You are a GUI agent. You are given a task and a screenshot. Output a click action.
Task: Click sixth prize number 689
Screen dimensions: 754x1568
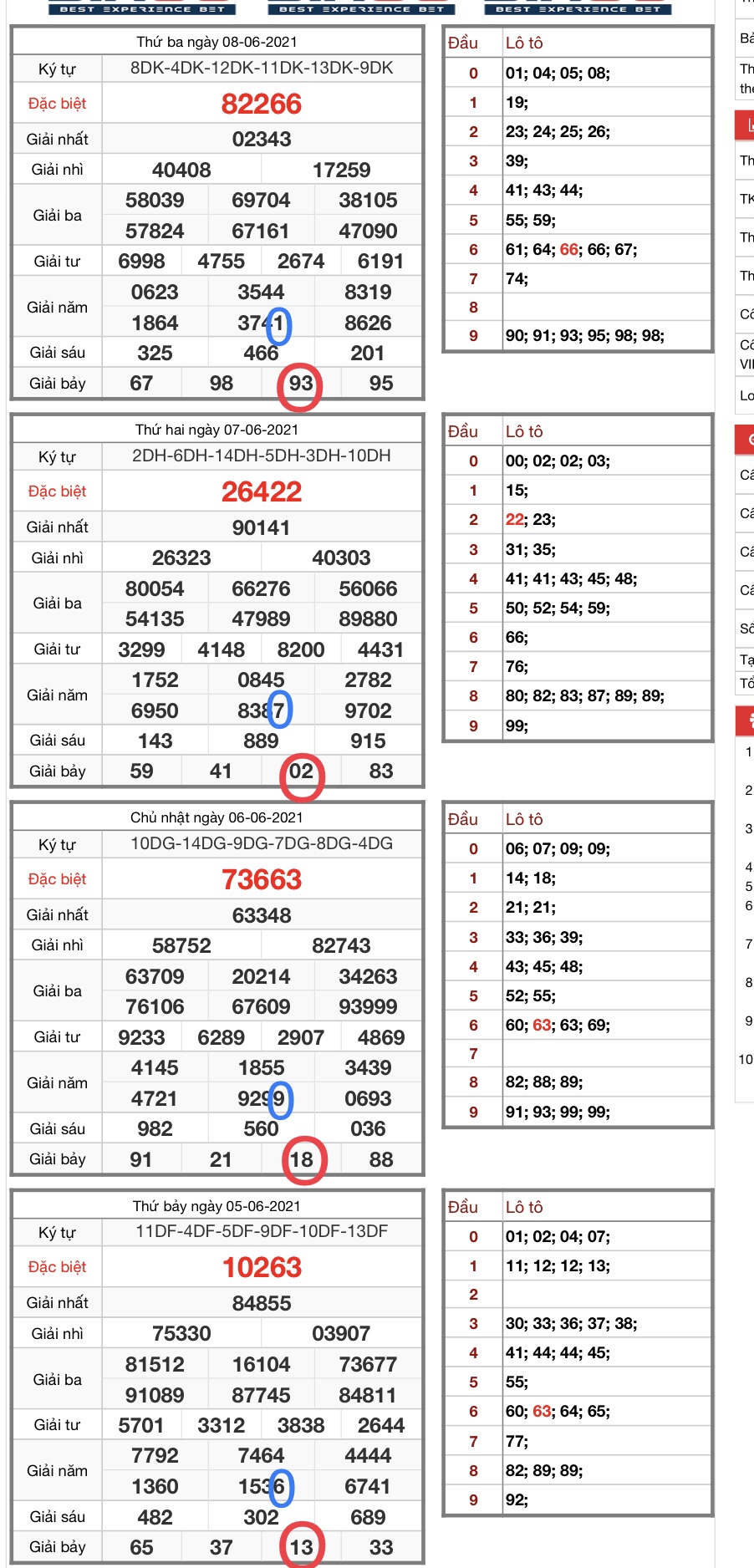(368, 1517)
